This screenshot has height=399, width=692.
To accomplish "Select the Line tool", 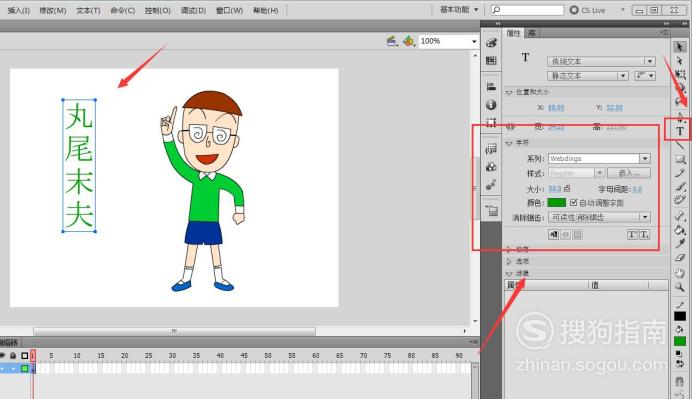I will tap(680, 145).
